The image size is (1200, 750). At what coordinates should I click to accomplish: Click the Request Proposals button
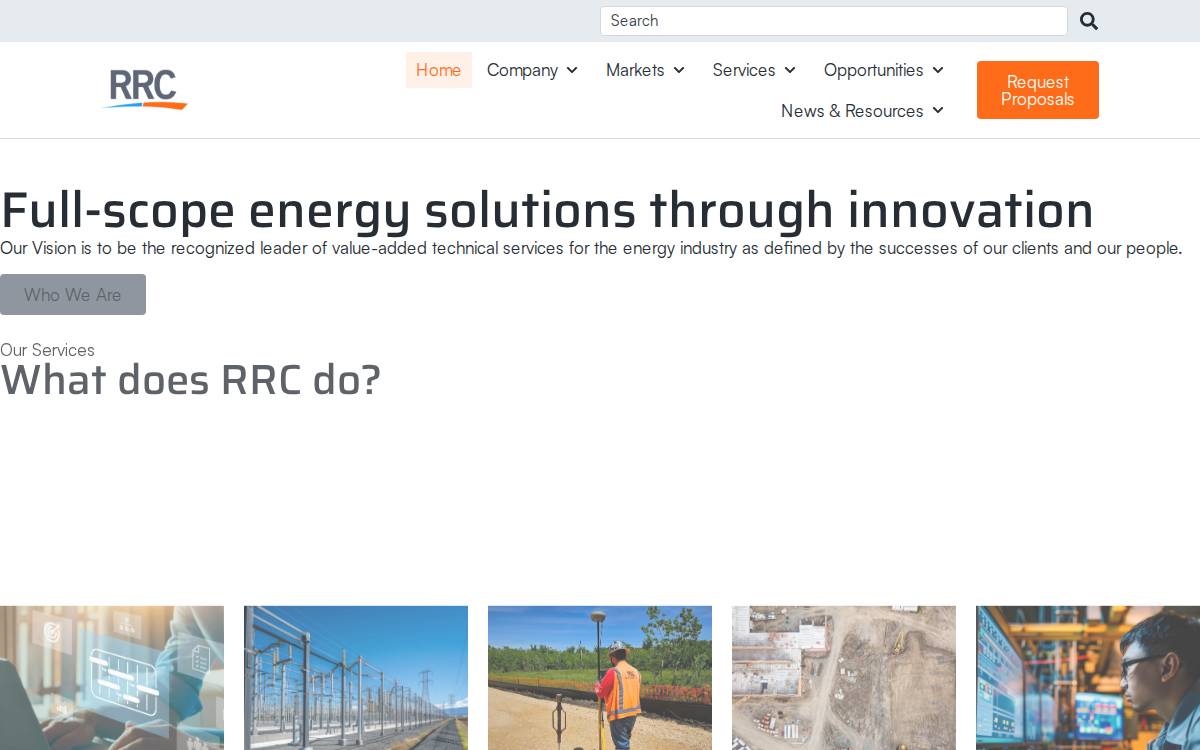(1038, 90)
